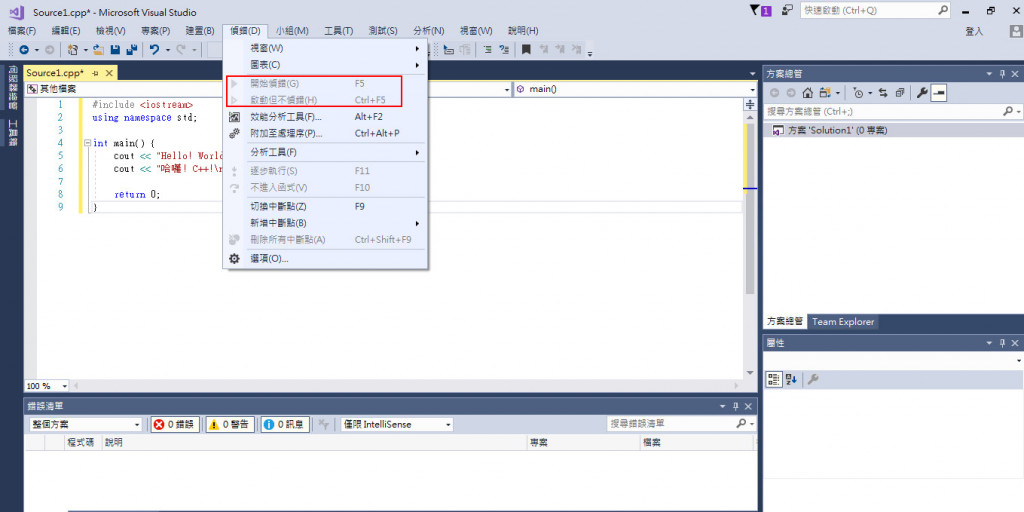Image resolution: width=1024 pixels, height=512 pixels.
Task: Click the search magnifier in Error List
Action: click(741, 424)
